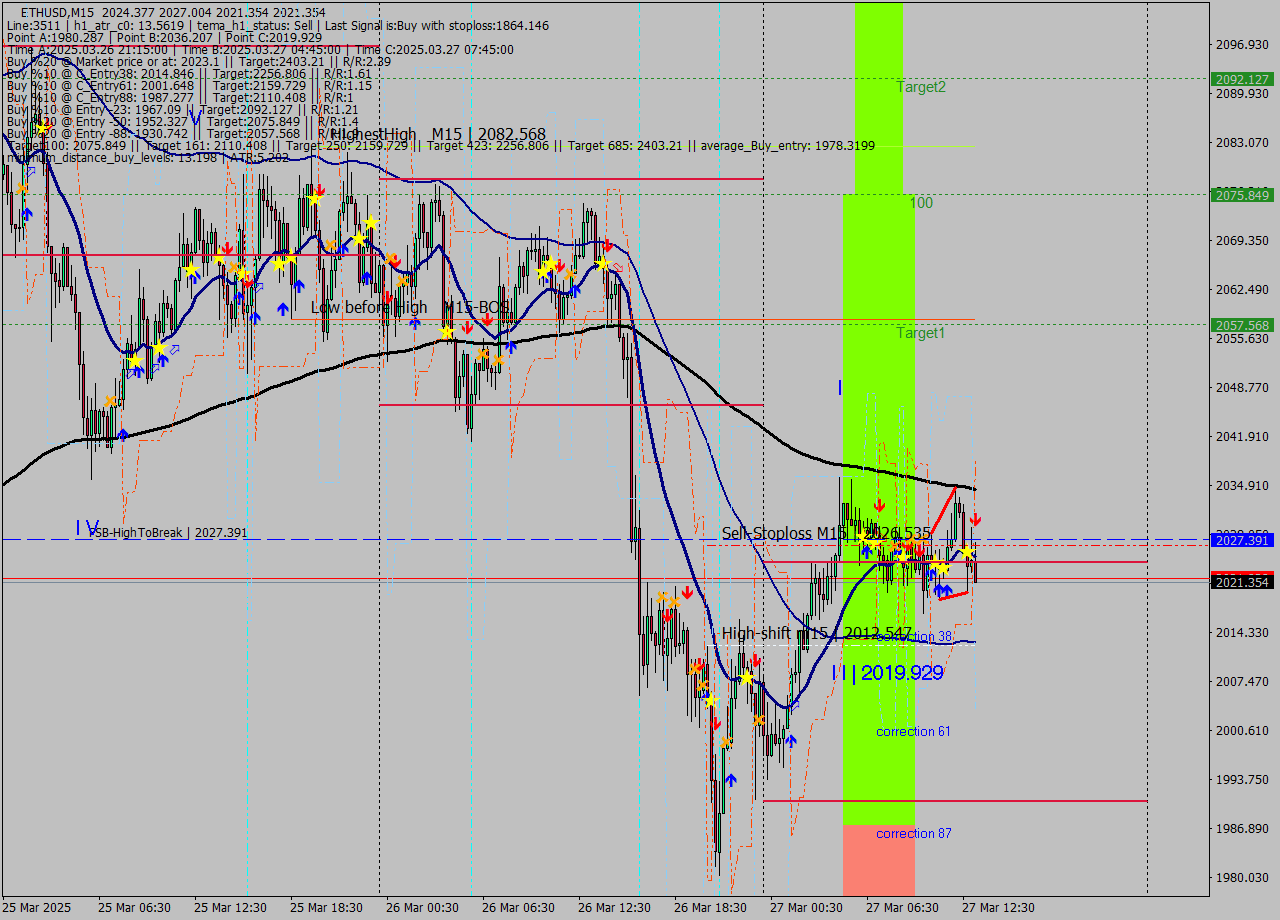Image resolution: width=1280 pixels, height=920 pixels.
Task: Click the Target2 label in green zone
Action: click(921, 87)
